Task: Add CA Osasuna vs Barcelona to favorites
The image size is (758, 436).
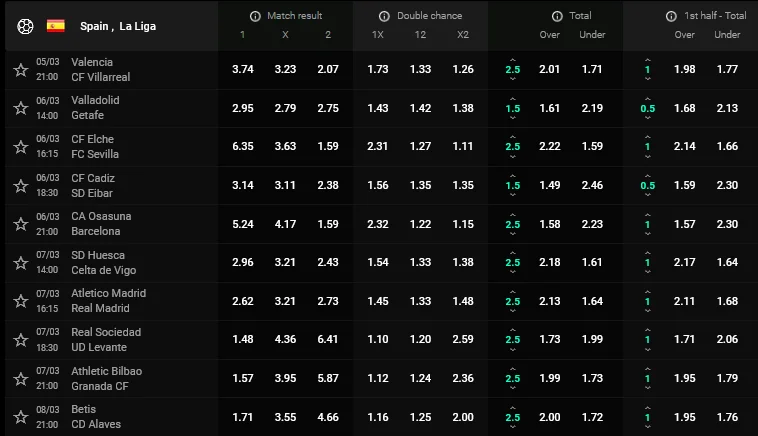Action: pos(20,224)
